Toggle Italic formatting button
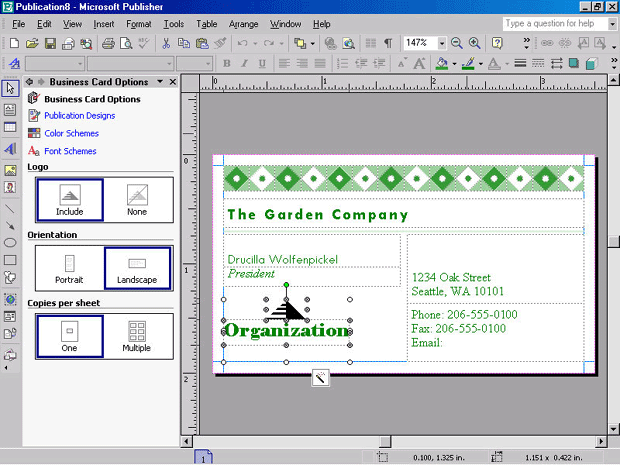The image size is (620, 465). [244, 63]
